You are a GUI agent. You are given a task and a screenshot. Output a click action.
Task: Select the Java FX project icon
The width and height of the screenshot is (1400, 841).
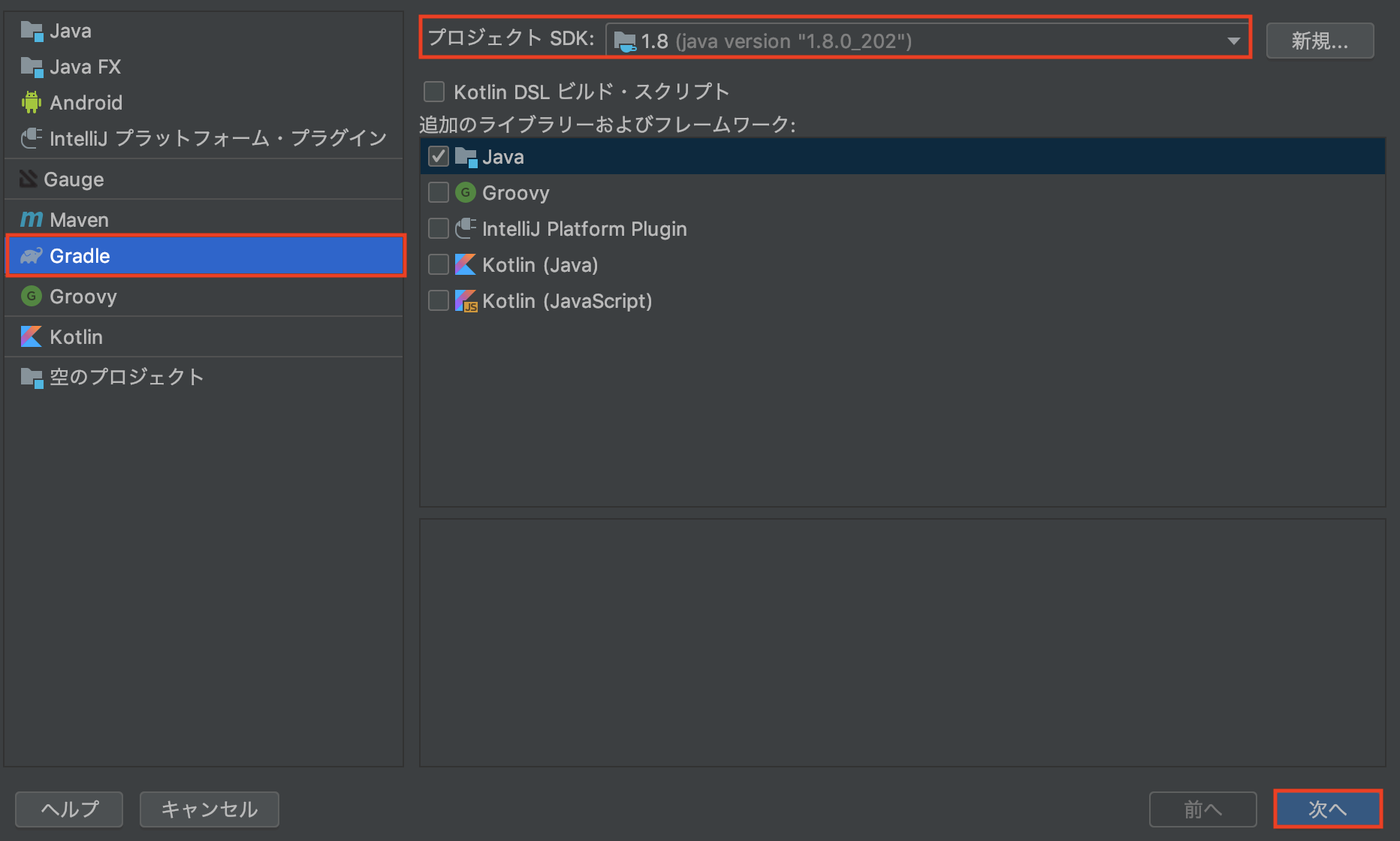point(32,67)
